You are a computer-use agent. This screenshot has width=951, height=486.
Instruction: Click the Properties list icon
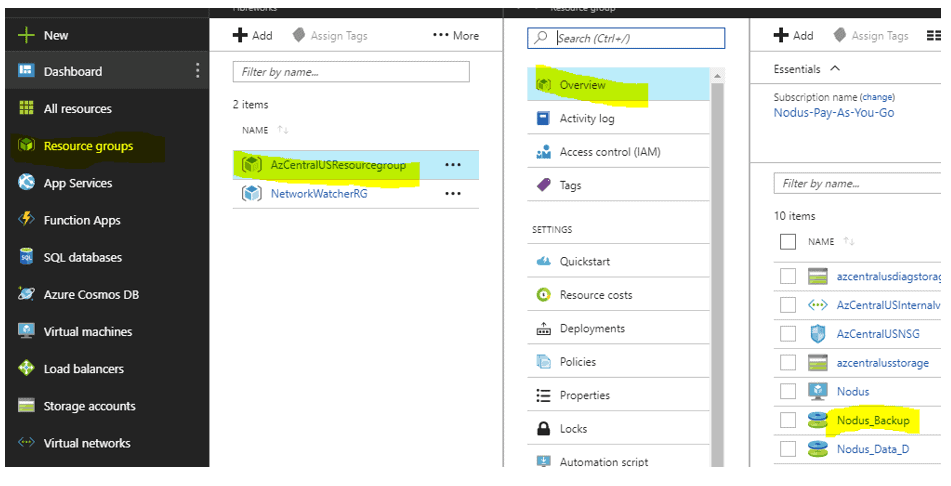click(x=543, y=396)
